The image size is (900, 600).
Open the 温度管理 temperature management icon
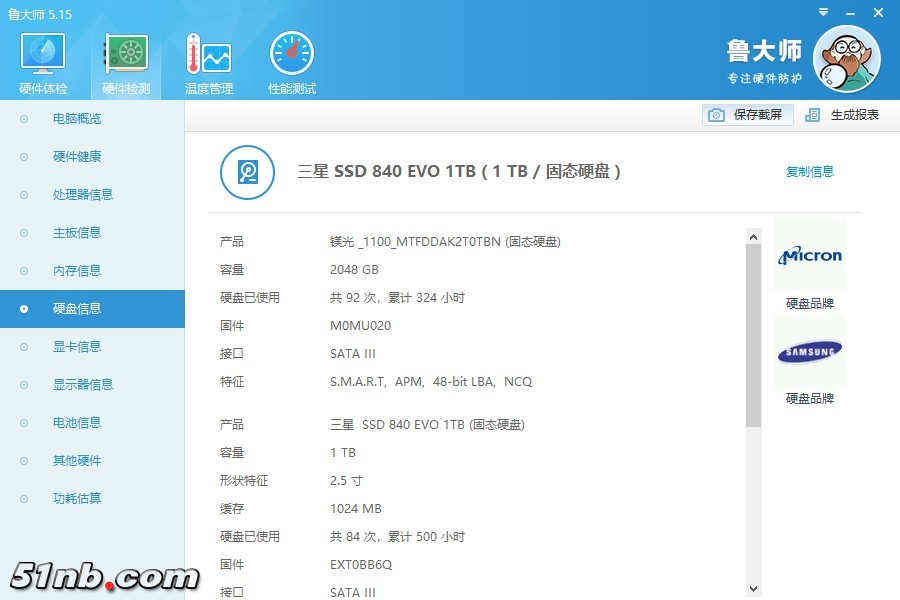(208, 62)
